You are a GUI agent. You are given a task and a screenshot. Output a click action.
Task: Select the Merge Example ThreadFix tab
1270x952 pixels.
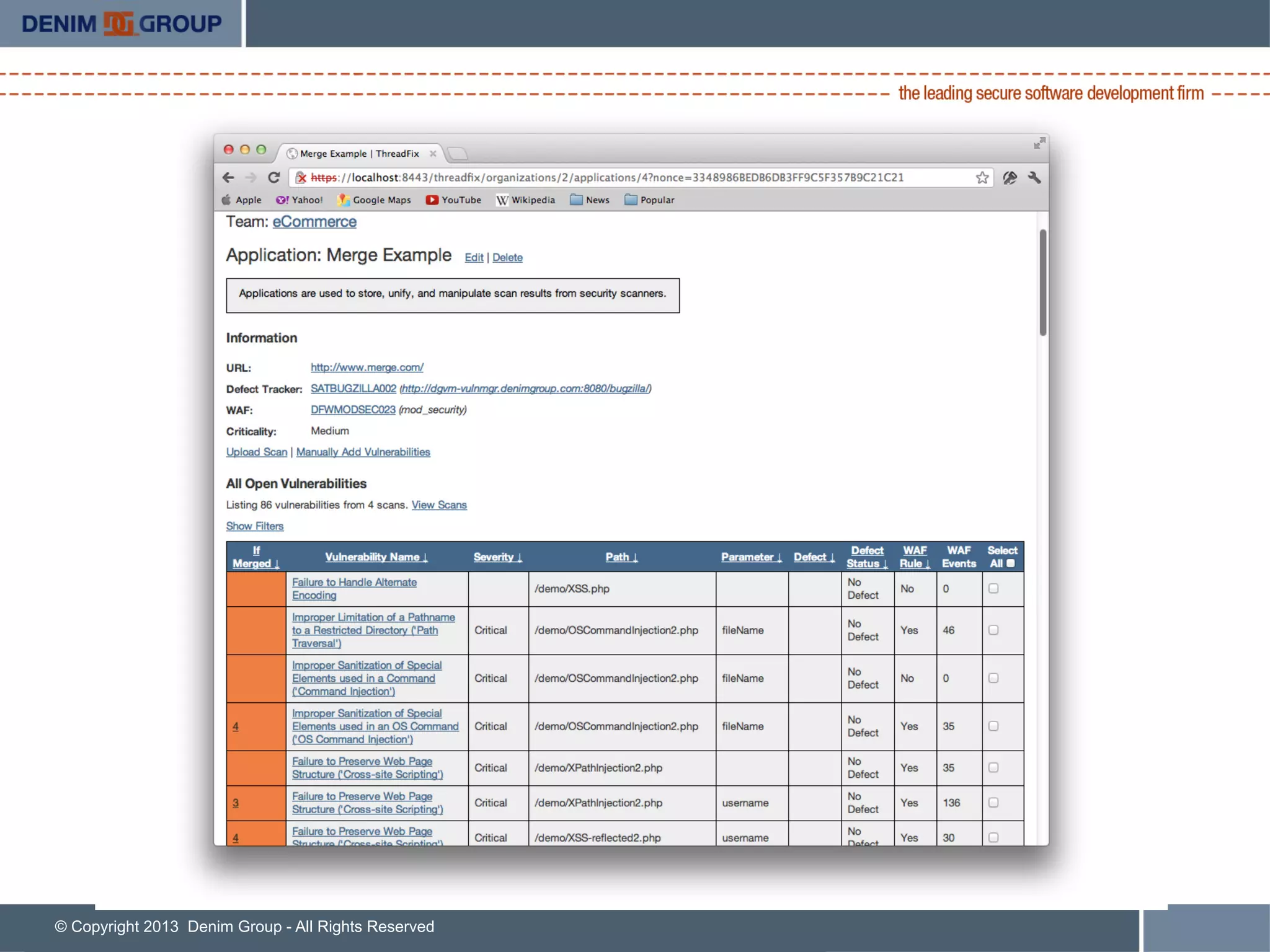(x=359, y=154)
